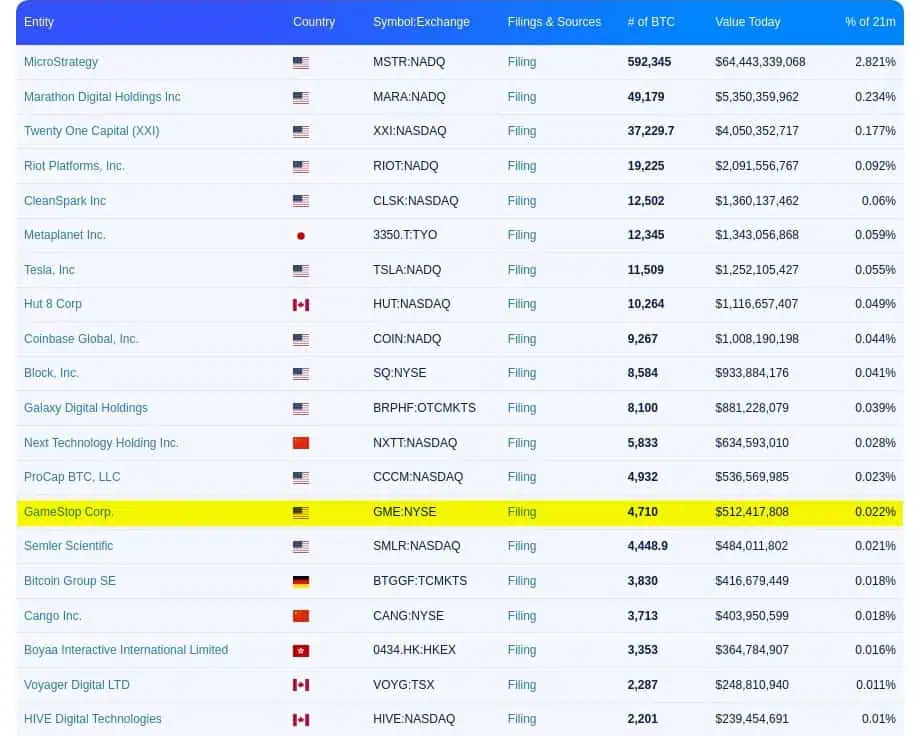Open Boyaa Interactive International Limited link

[x=126, y=650]
